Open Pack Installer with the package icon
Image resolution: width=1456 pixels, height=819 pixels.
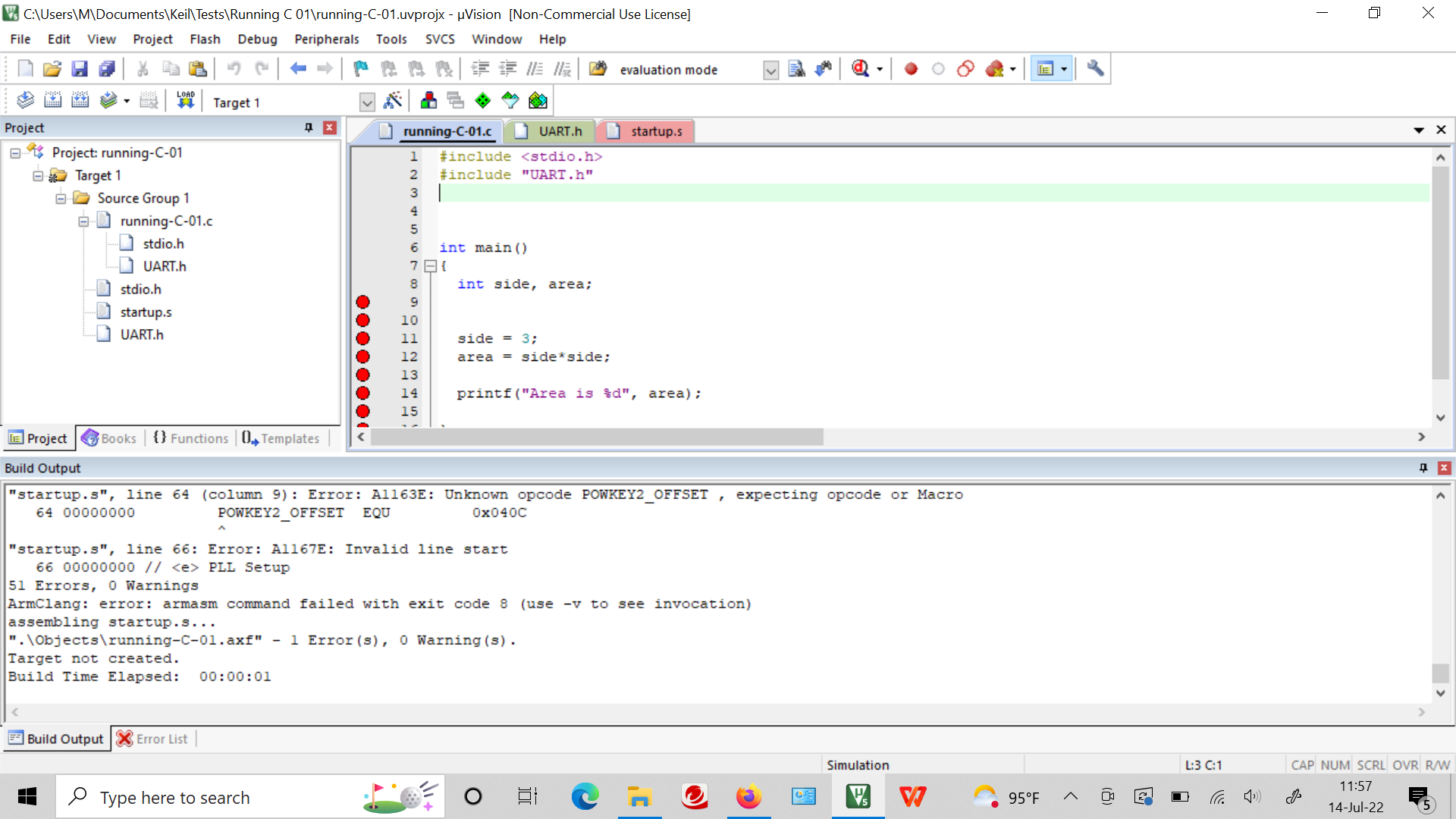coord(538,100)
